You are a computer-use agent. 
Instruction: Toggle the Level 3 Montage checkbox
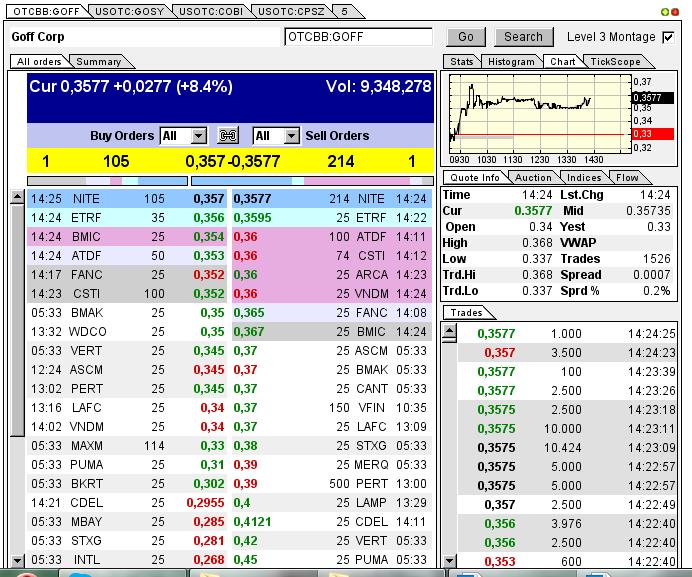pos(668,38)
